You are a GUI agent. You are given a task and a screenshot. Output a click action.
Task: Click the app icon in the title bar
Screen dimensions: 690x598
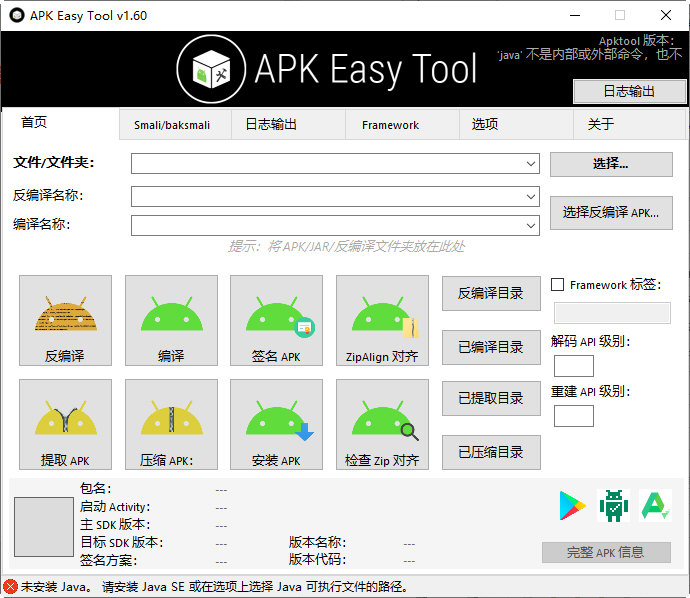click(17, 15)
